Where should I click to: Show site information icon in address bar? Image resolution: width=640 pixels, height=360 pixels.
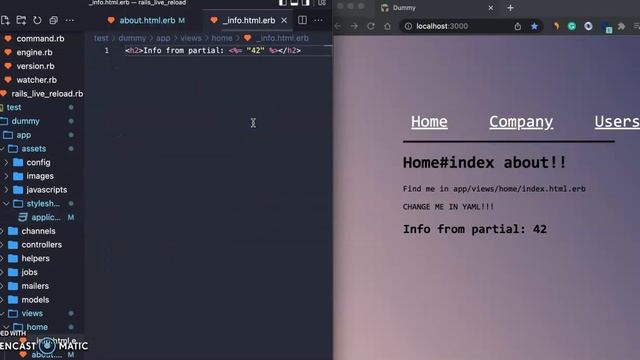coord(408,26)
